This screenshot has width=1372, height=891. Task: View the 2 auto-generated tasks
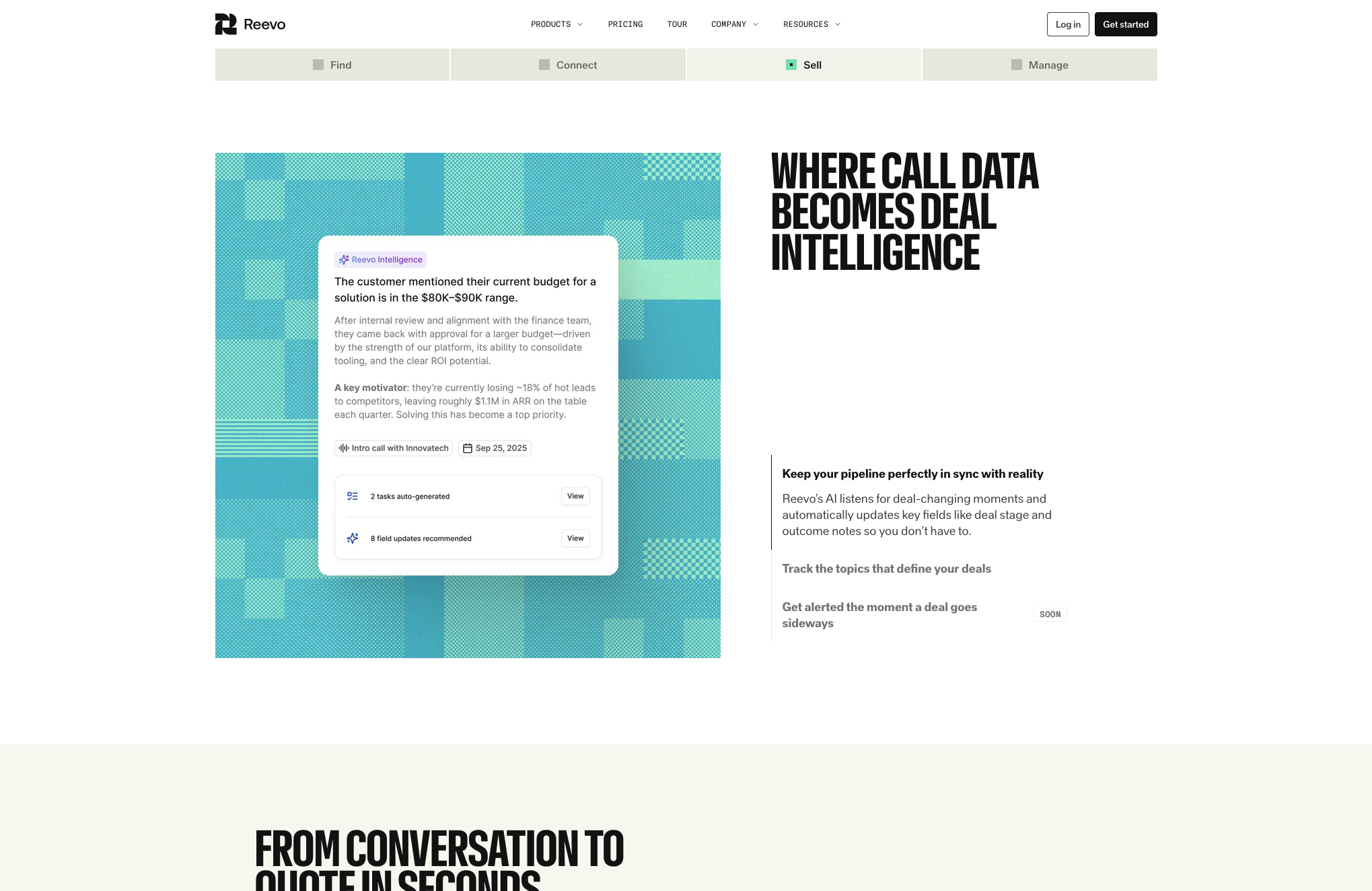(575, 496)
